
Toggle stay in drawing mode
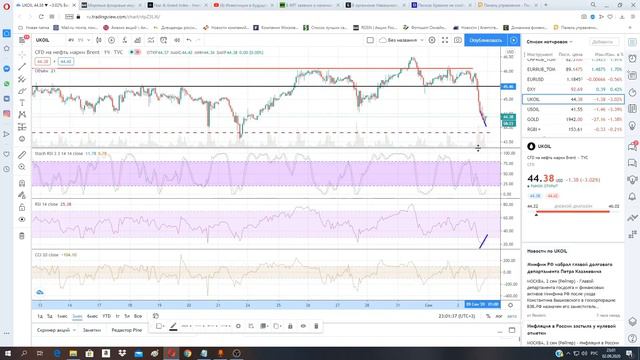pyautogui.click(x=22, y=195)
